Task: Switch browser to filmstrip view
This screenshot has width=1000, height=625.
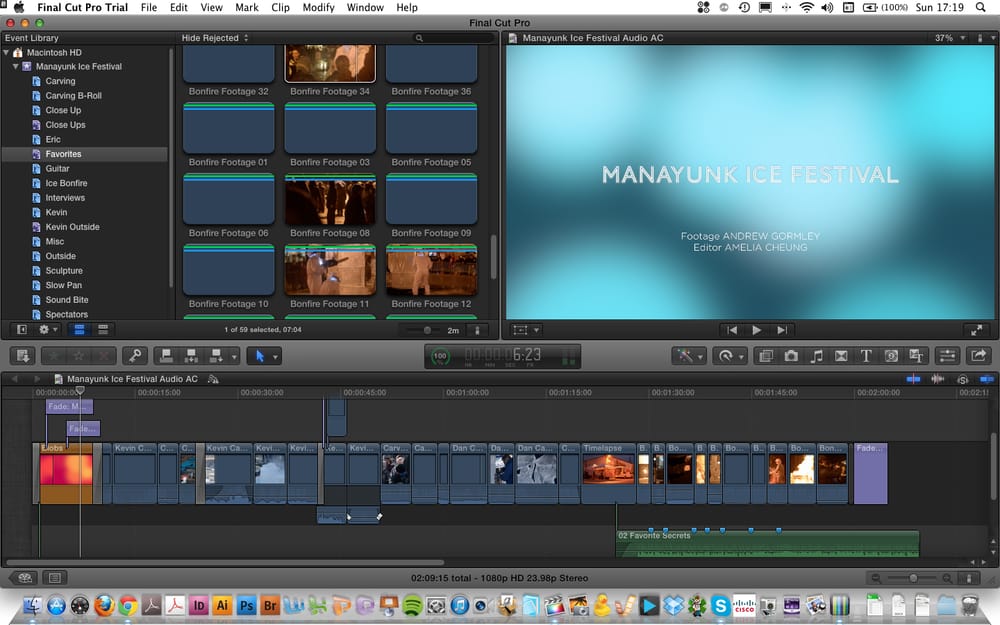Action: point(80,330)
